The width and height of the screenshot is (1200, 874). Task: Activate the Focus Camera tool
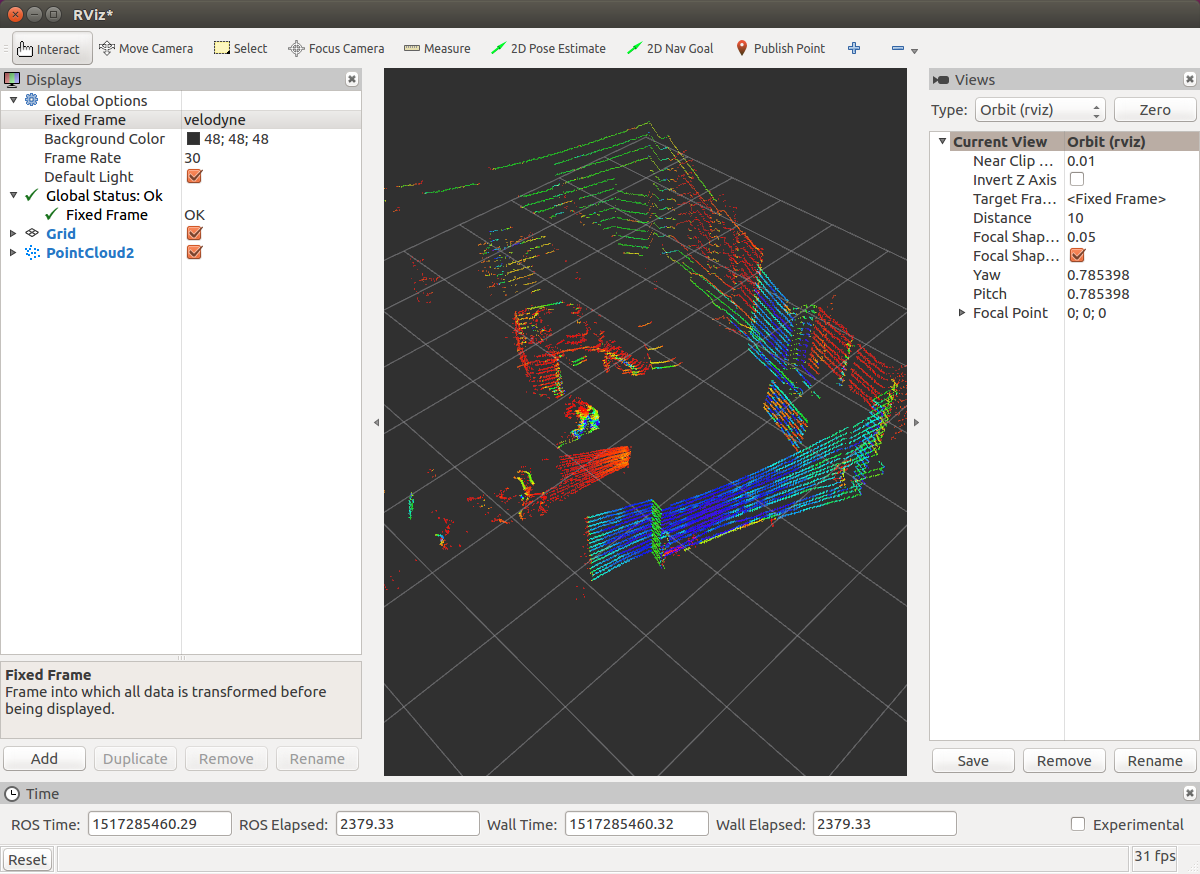[x=335, y=47]
